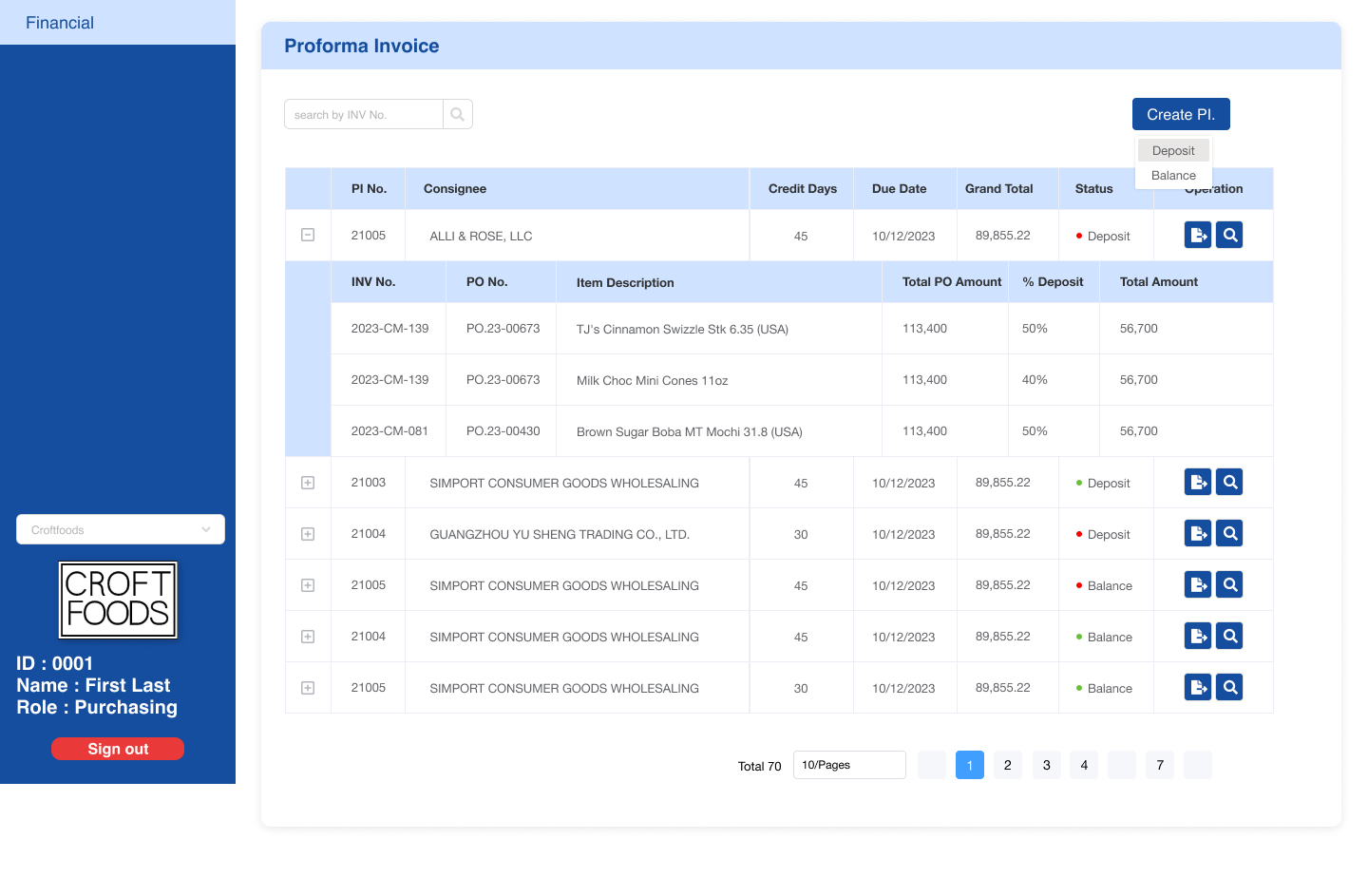Image resolution: width=1368 pixels, height=896 pixels.
Task: Expand the 21005 SIMPORT row with 45 credit days
Action: click(308, 585)
